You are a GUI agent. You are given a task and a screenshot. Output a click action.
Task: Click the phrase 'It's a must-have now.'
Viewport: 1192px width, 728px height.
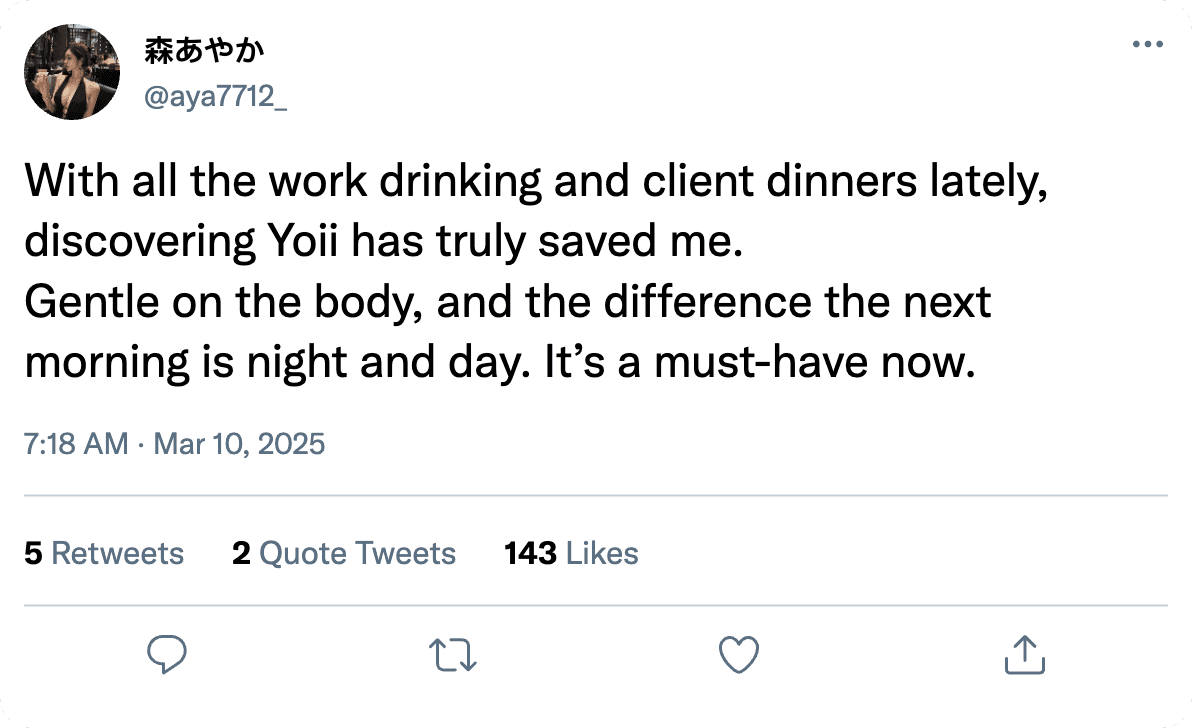(x=759, y=362)
